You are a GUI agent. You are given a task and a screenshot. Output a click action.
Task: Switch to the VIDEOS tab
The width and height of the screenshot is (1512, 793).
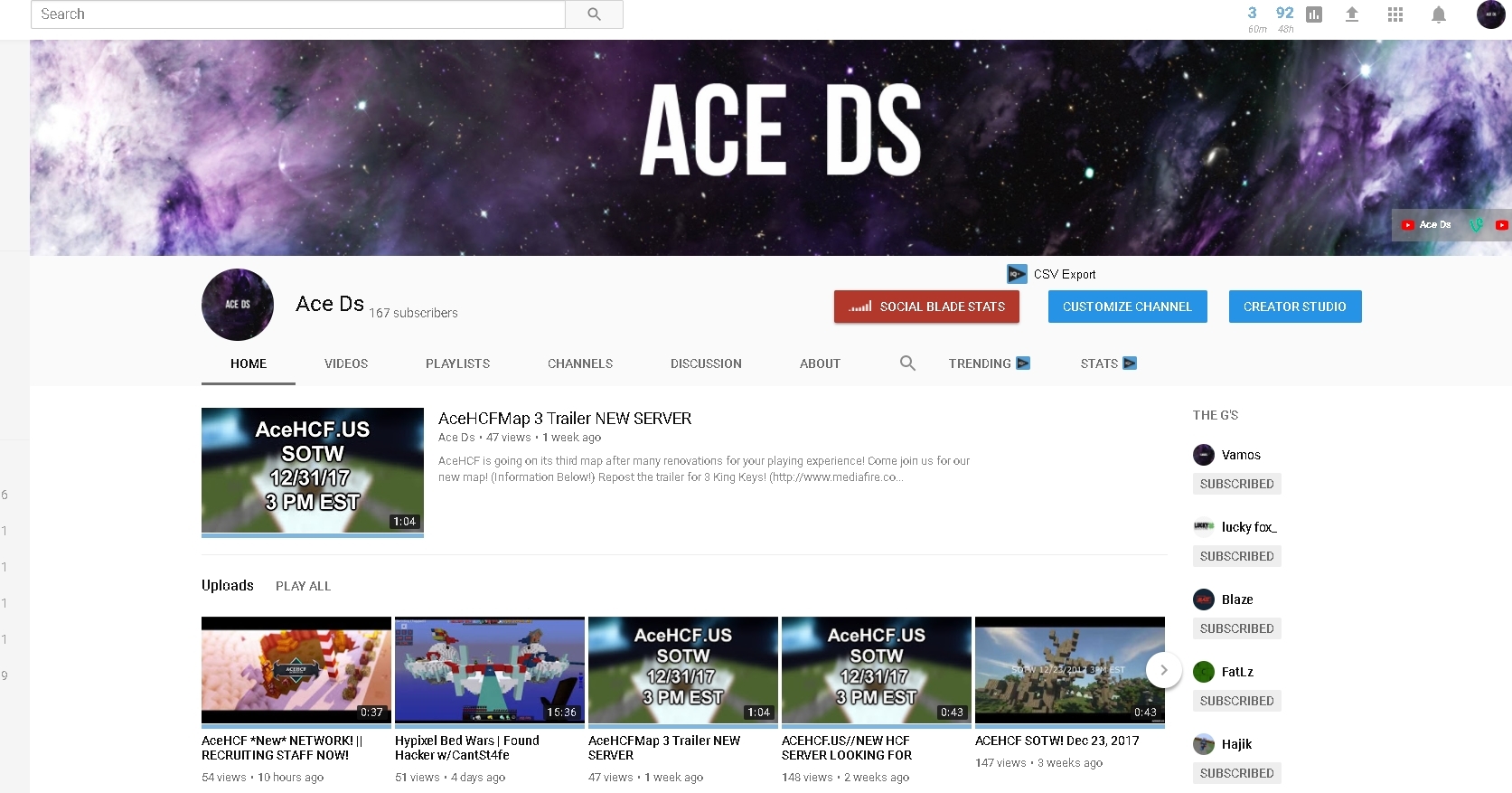tap(346, 363)
